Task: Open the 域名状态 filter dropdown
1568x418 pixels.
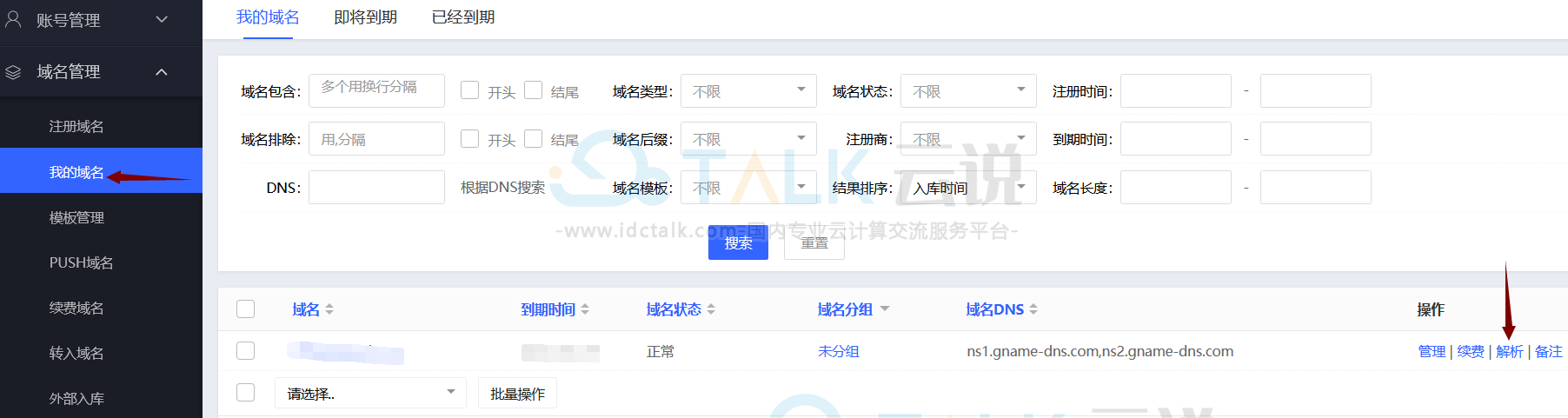Action: click(x=968, y=91)
